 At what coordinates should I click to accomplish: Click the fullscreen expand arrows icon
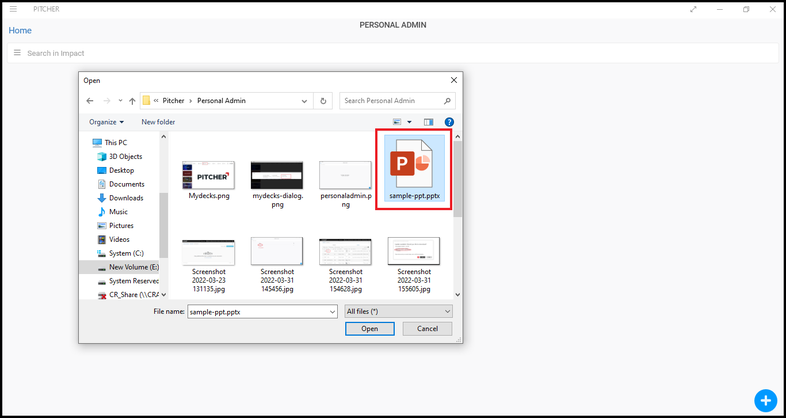[x=694, y=9]
